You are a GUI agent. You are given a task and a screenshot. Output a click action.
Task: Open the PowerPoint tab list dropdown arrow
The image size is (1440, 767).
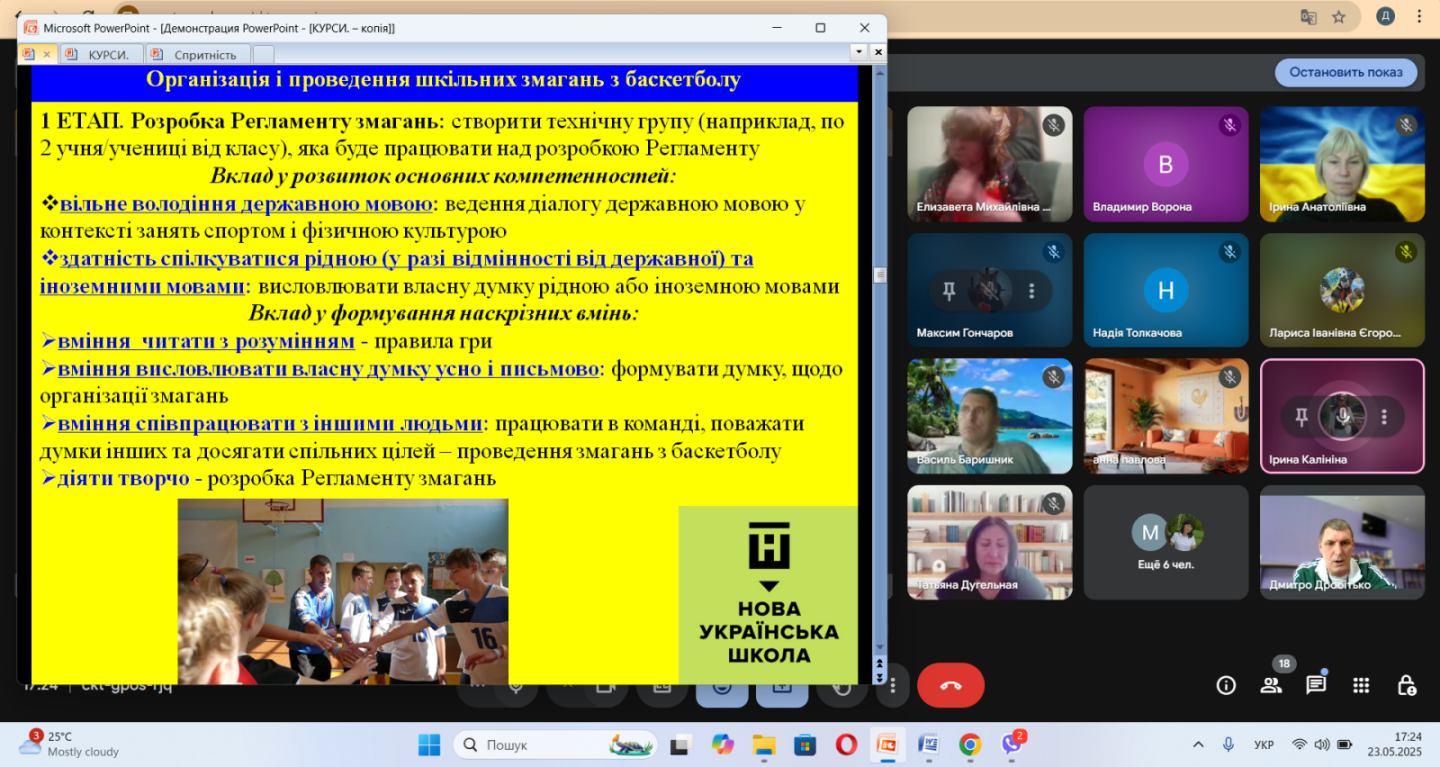859,52
